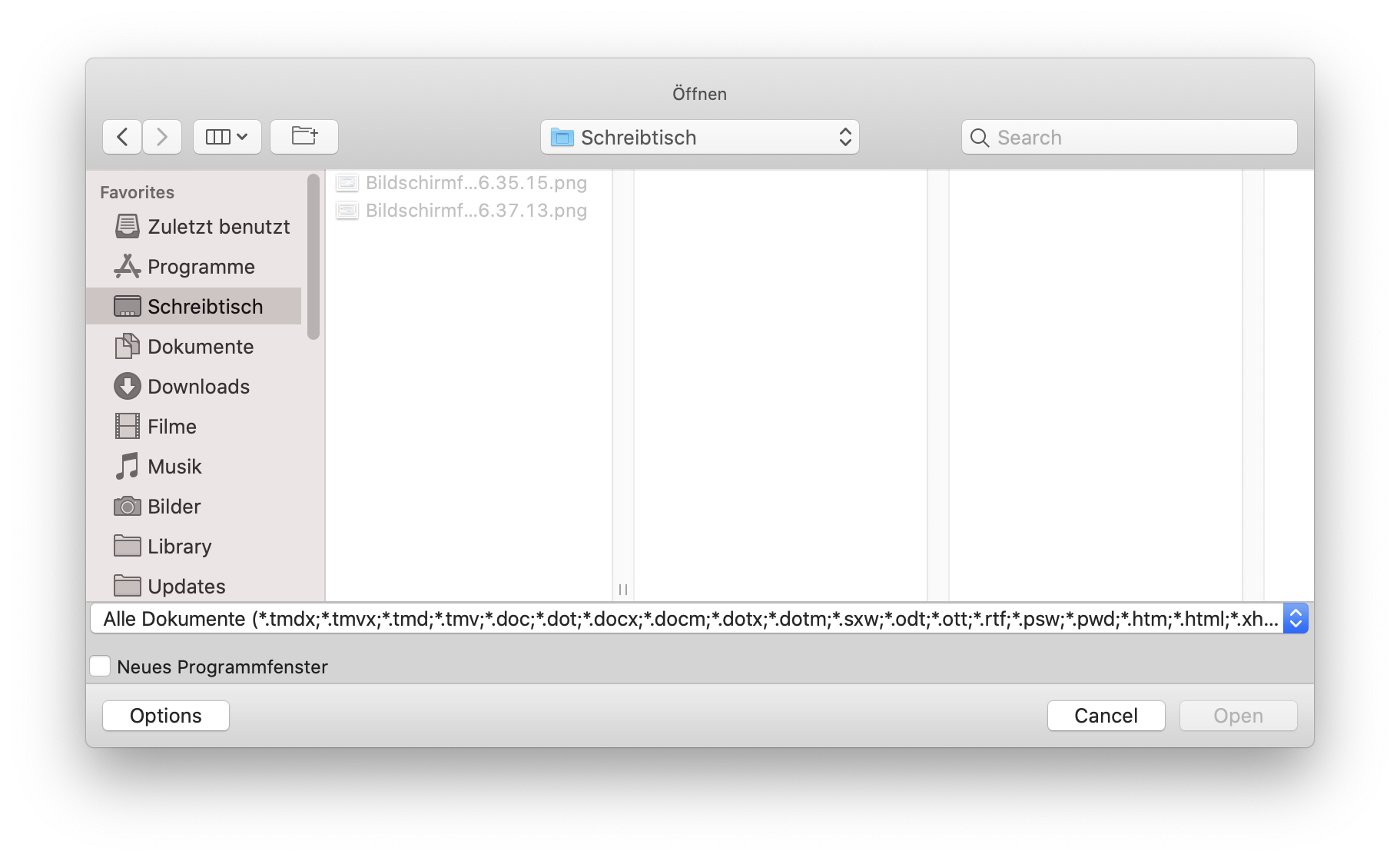Click the Open button

pos(1239,716)
